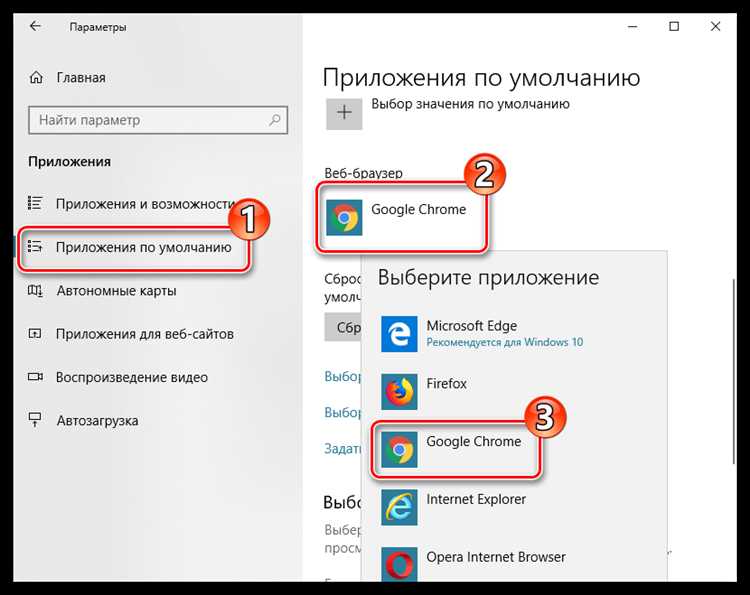Close the Параметры window
The image size is (750, 595).
[x=715, y=26]
